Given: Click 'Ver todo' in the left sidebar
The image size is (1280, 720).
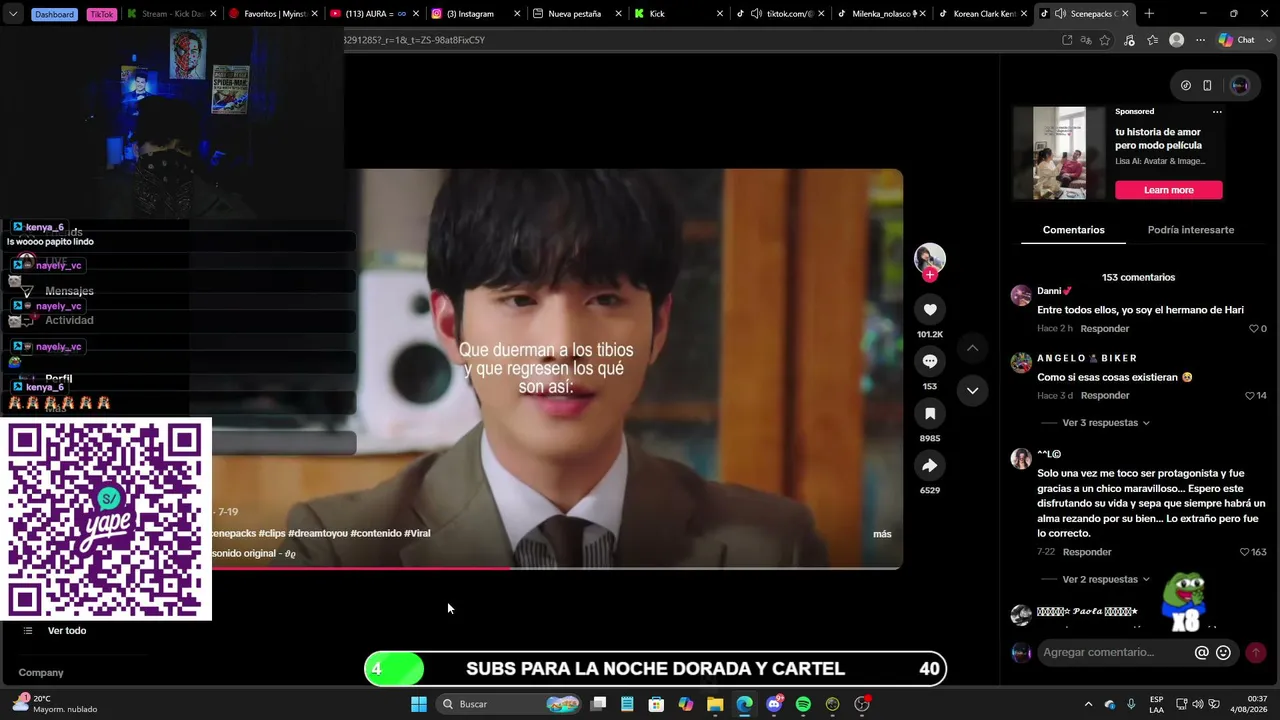Looking at the screenshot, I should click(x=67, y=631).
